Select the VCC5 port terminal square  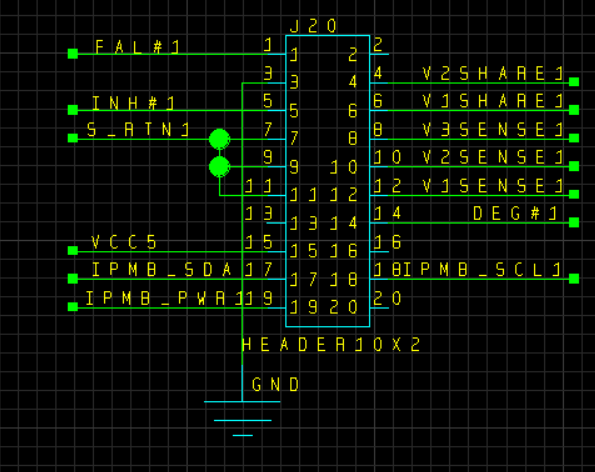[73, 250]
